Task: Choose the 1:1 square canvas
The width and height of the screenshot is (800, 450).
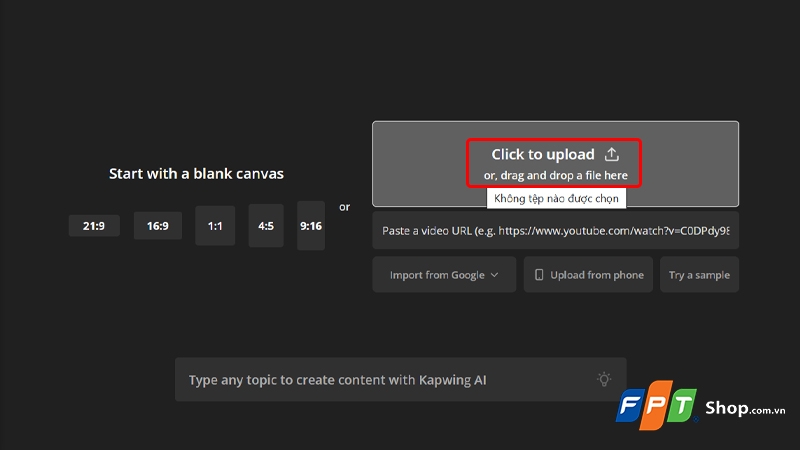Action: coord(215,226)
